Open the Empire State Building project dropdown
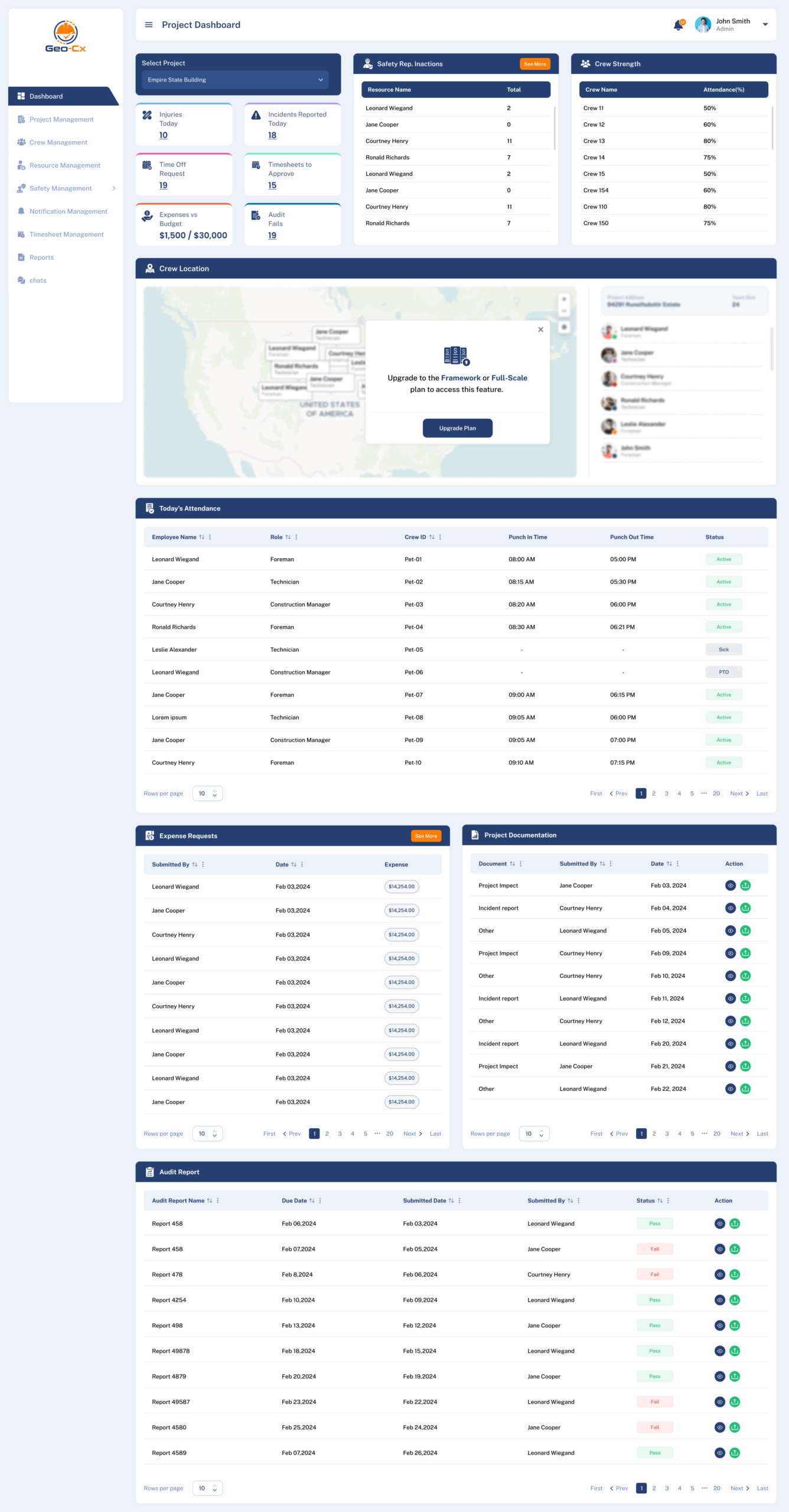 click(235, 80)
